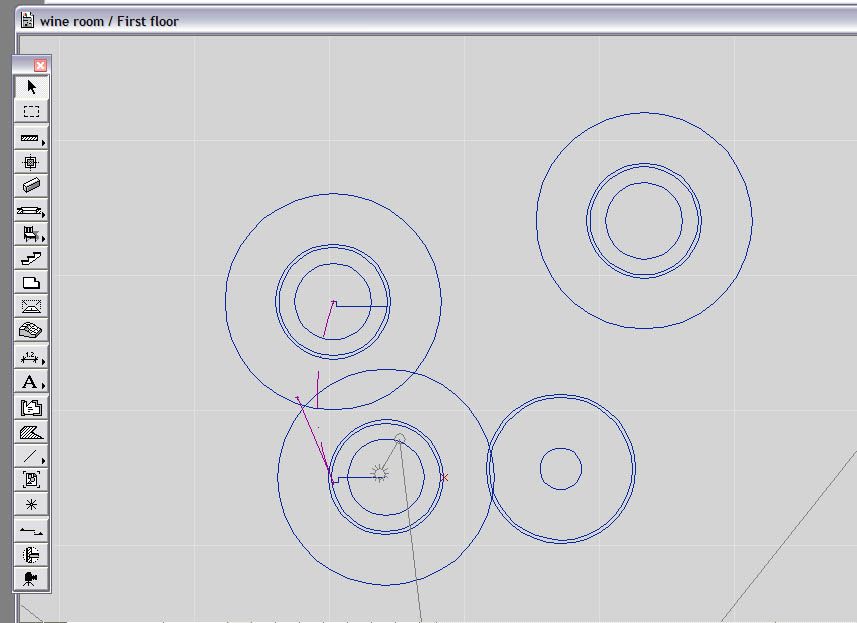The height and width of the screenshot is (623, 857).
Task: Select the Line drawing tool
Action: [x=31, y=456]
